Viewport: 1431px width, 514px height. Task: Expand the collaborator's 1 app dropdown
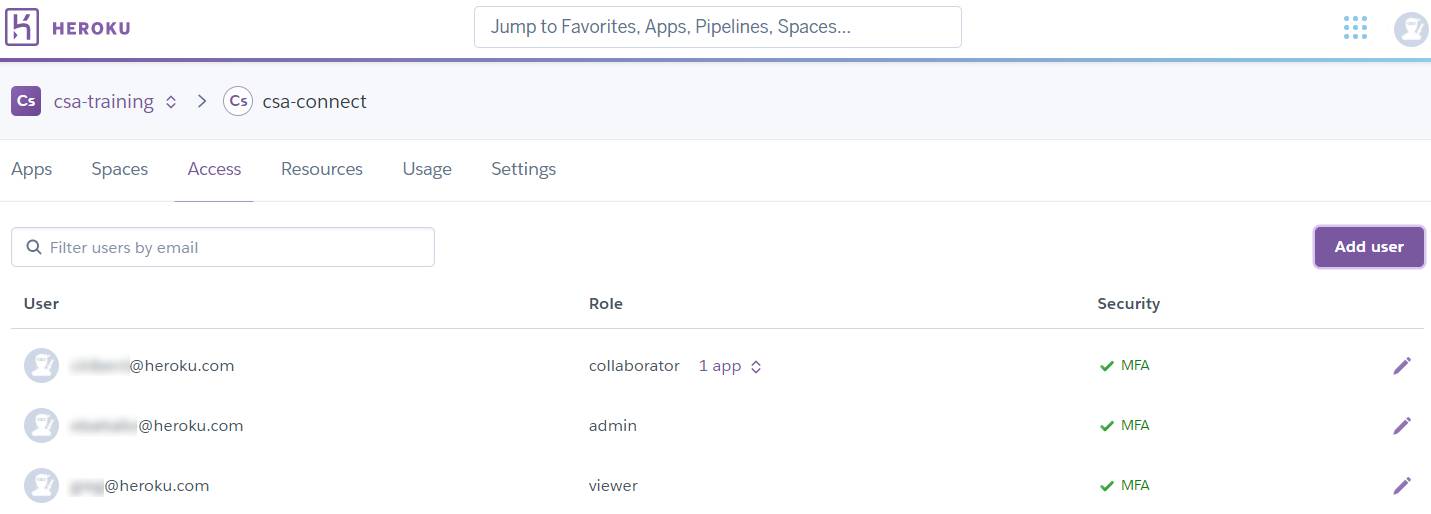point(730,366)
